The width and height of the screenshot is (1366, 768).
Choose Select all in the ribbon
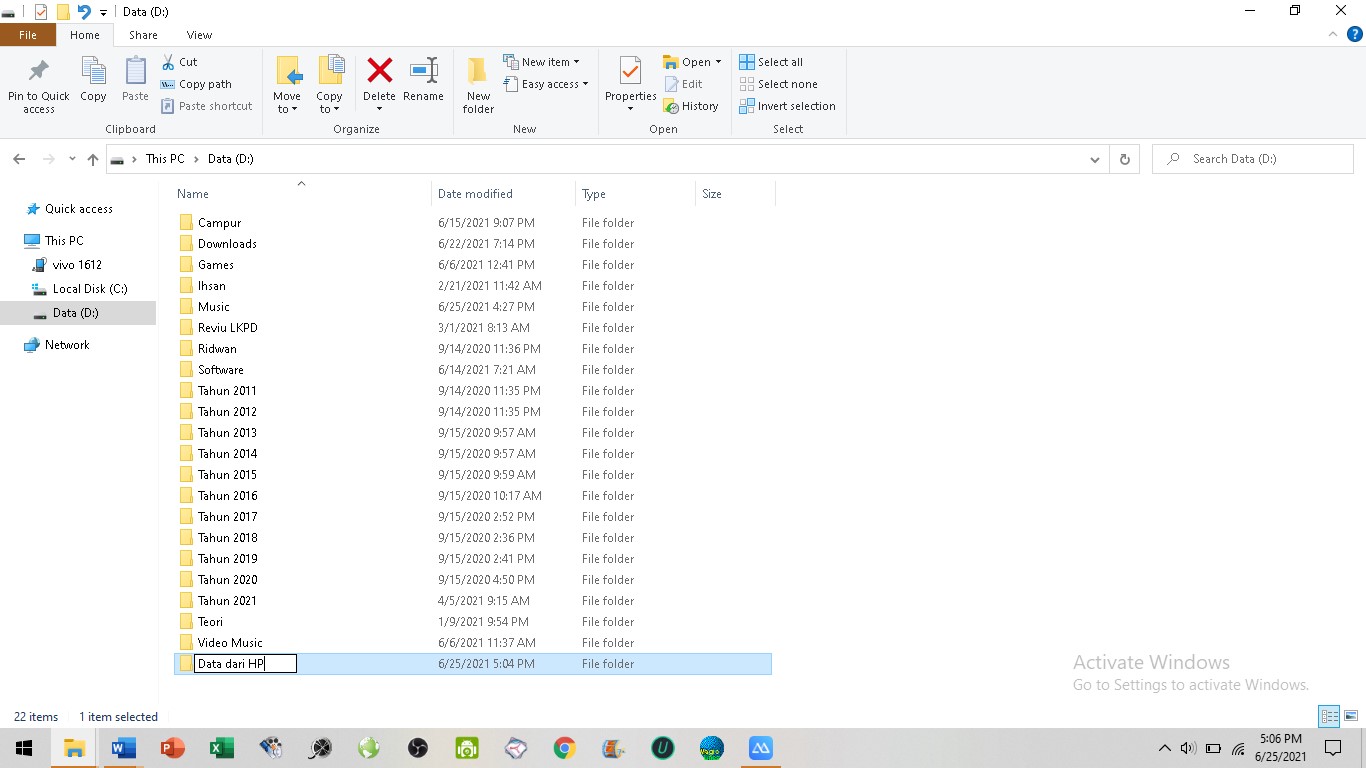pyautogui.click(x=771, y=62)
